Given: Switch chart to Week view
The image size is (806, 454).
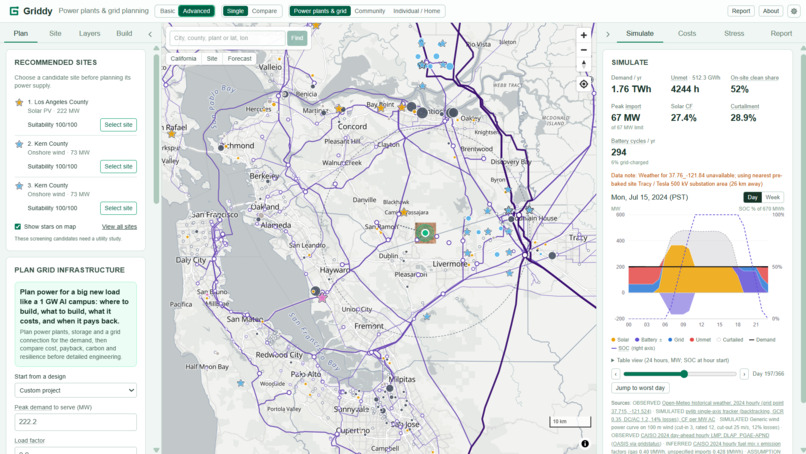Looking at the screenshot, I should click(x=773, y=197).
